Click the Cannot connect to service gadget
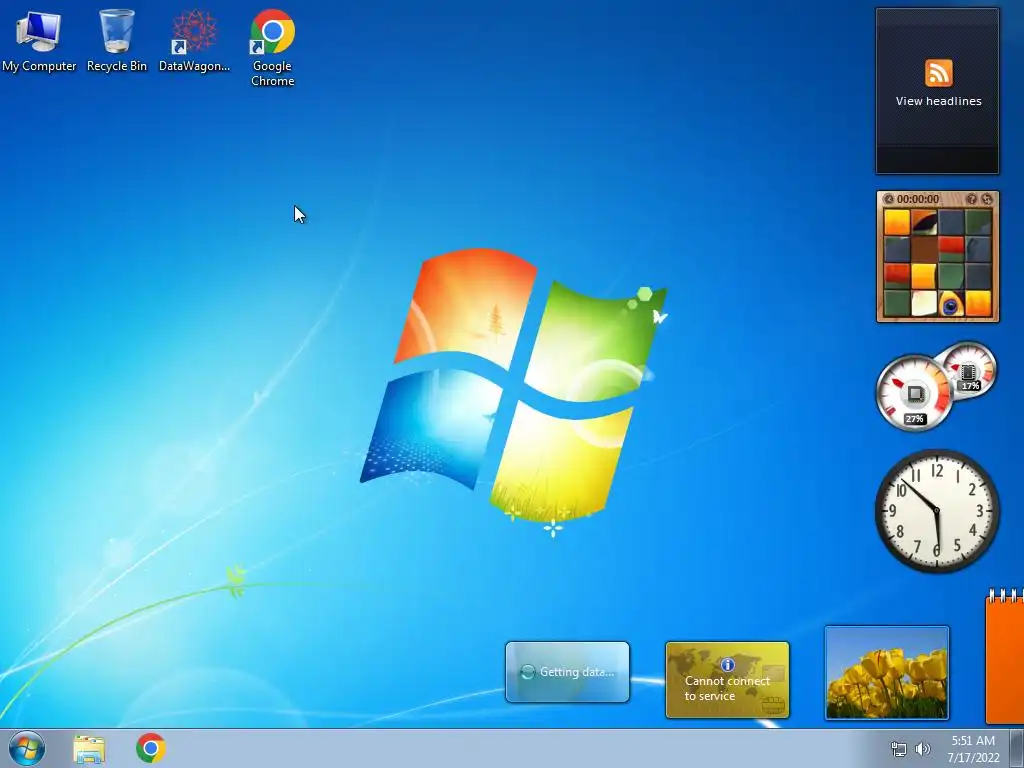Screen dimensions: 1024x768 tap(728, 680)
